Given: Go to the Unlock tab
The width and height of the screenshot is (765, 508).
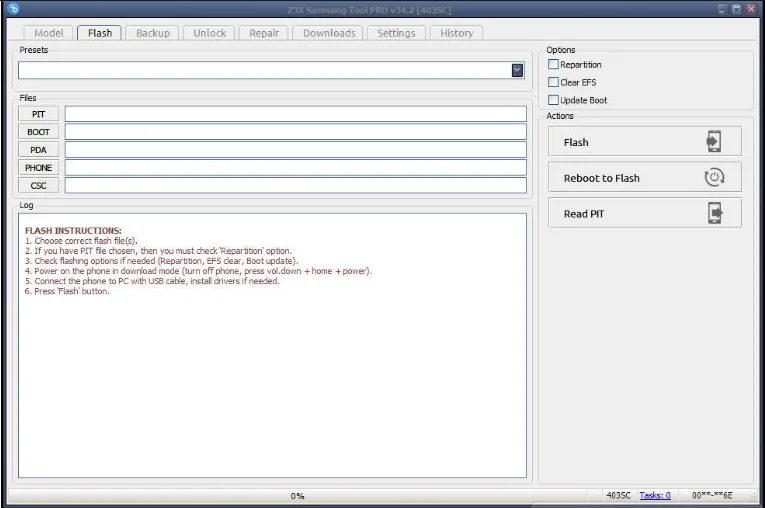Looking at the screenshot, I should click(x=209, y=33).
